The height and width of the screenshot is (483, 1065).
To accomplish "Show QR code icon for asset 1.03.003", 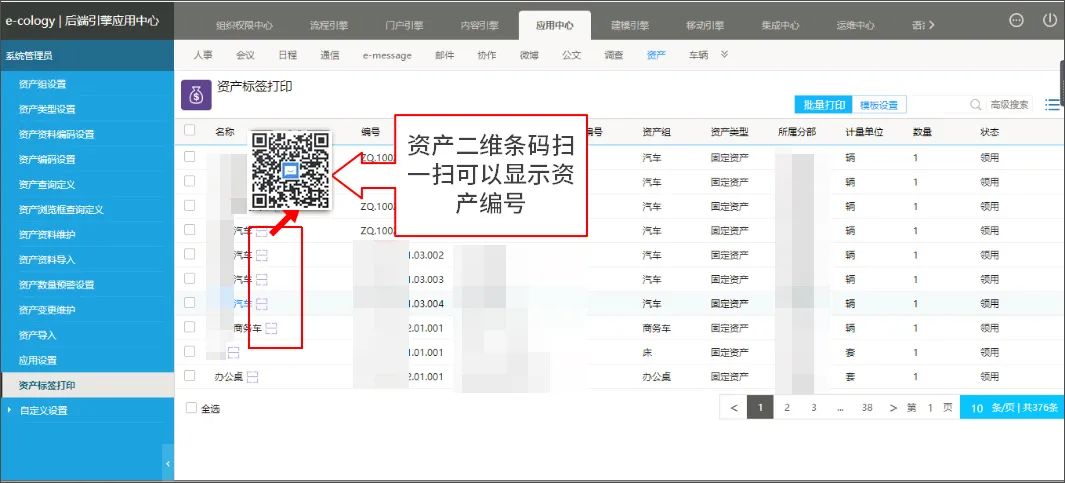I will (263, 280).
